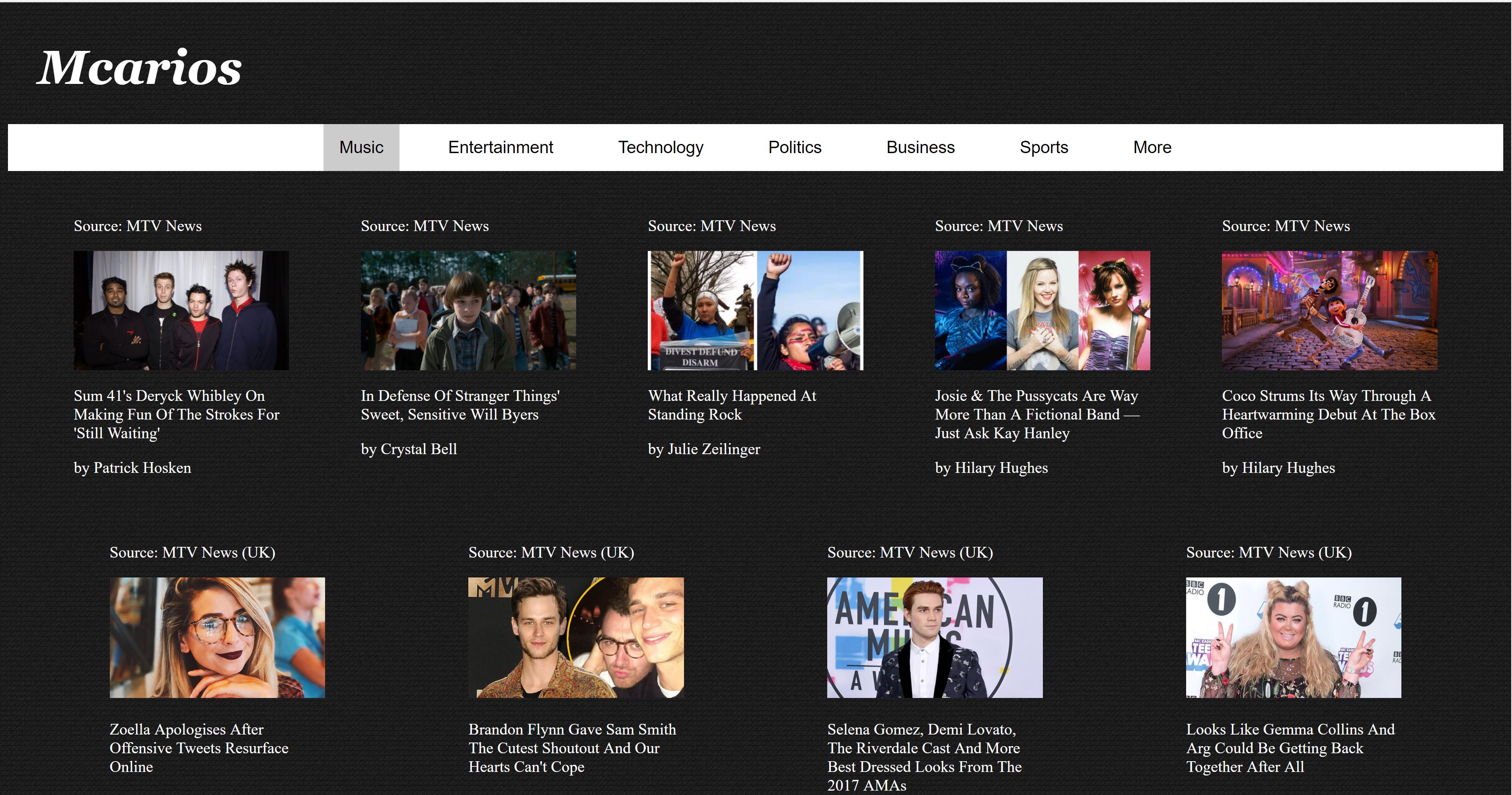Open 'Zoella Apologises After Offensive Tweets' headline

(199, 748)
